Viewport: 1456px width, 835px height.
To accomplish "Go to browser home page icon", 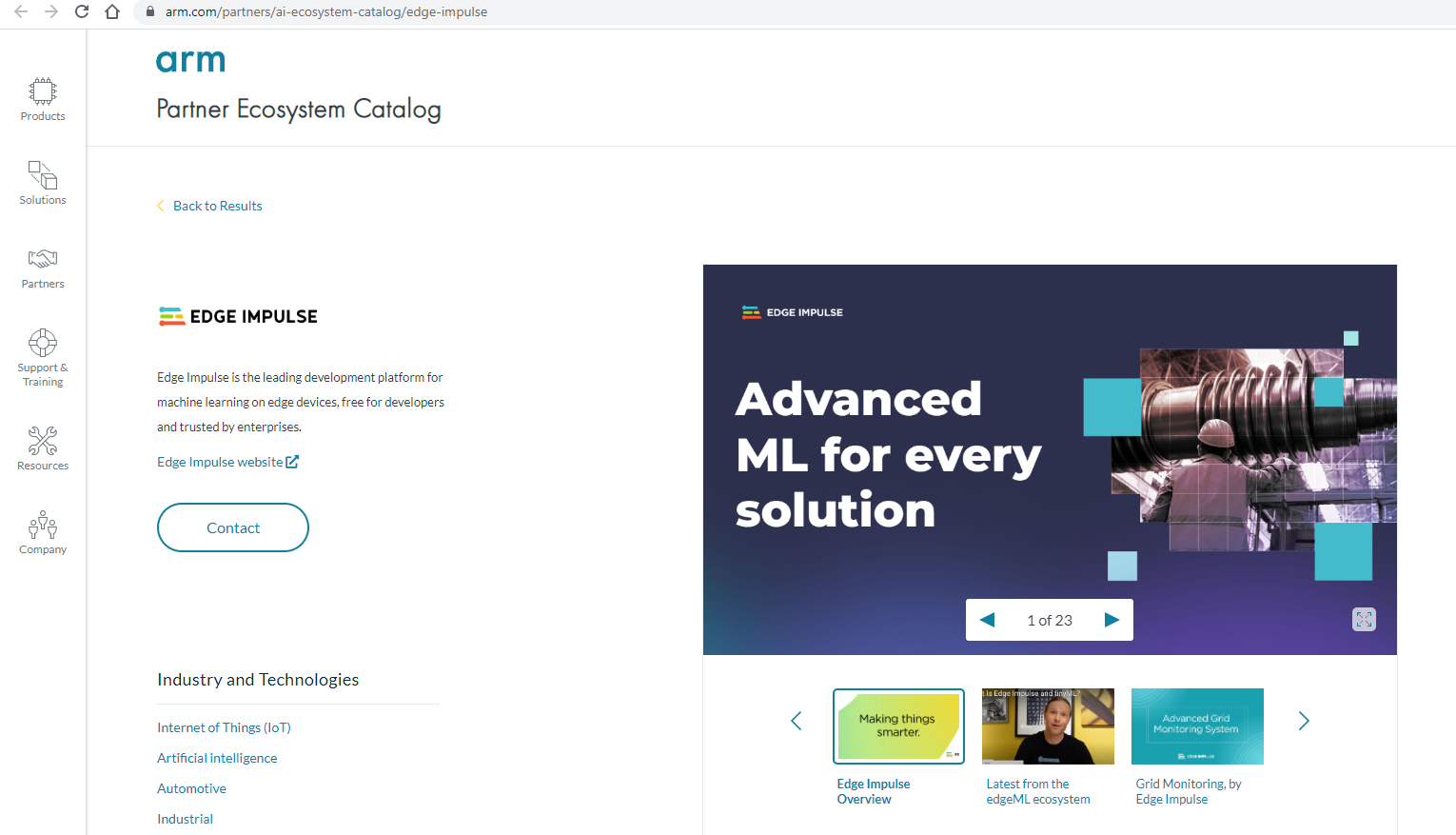I will pyautogui.click(x=112, y=11).
